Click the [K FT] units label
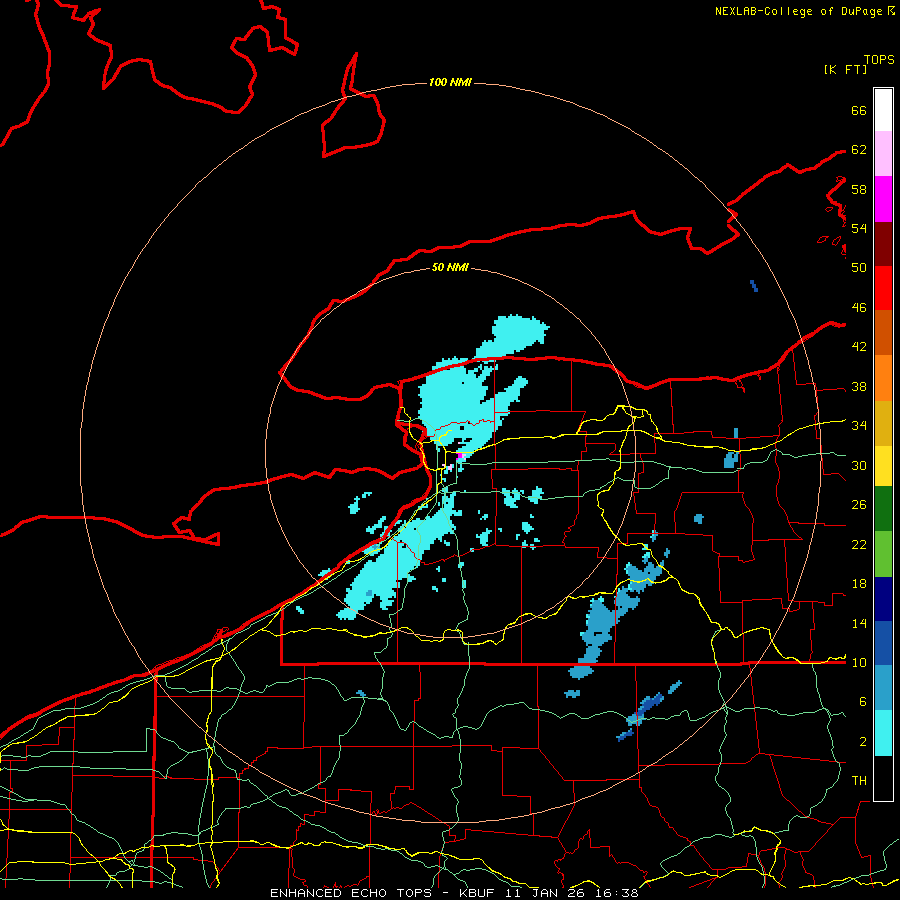Image resolution: width=900 pixels, height=900 pixels. 845,69
